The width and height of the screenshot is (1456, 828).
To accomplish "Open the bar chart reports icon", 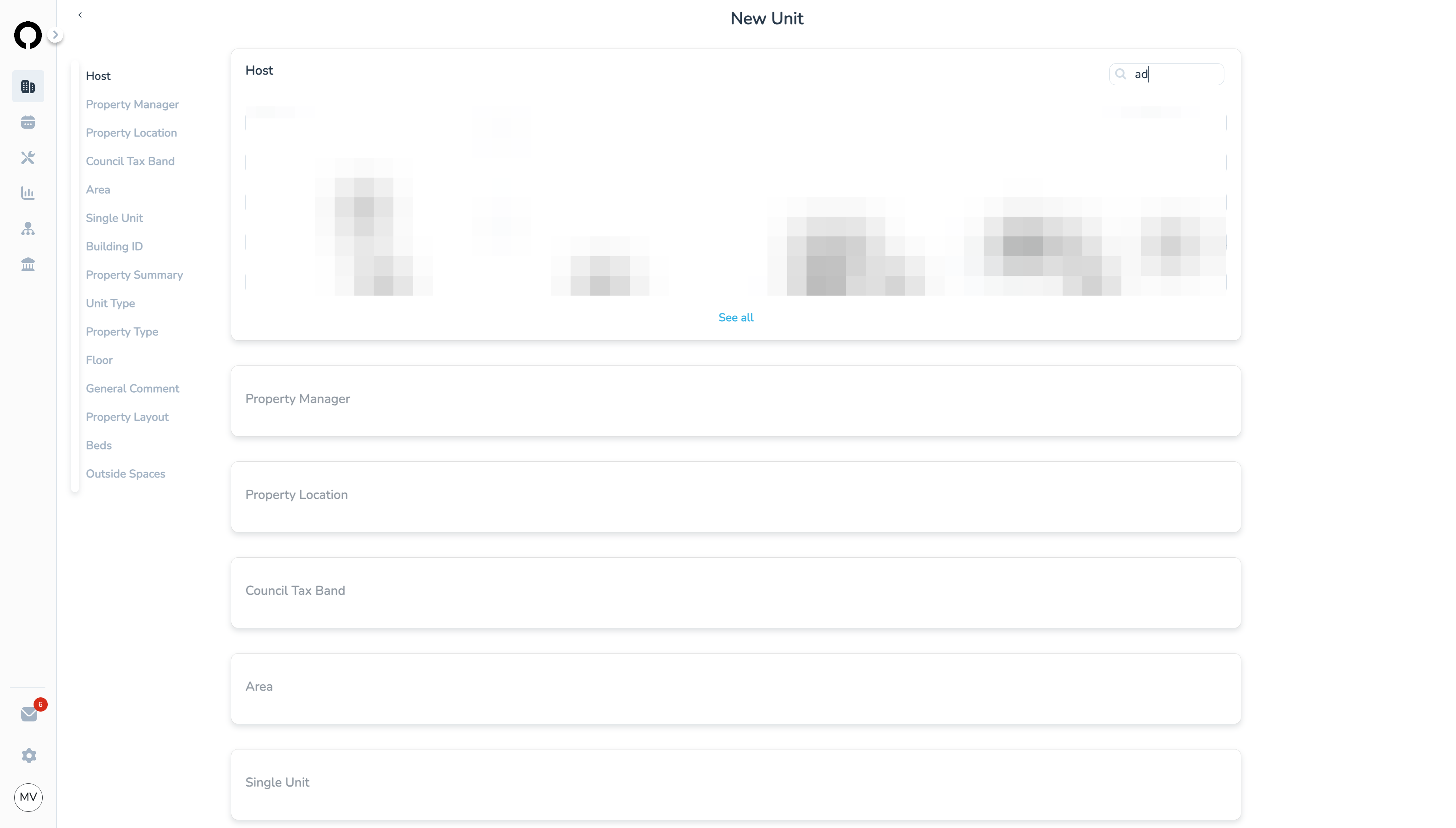I will pyautogui.click(x=28, y=193).
